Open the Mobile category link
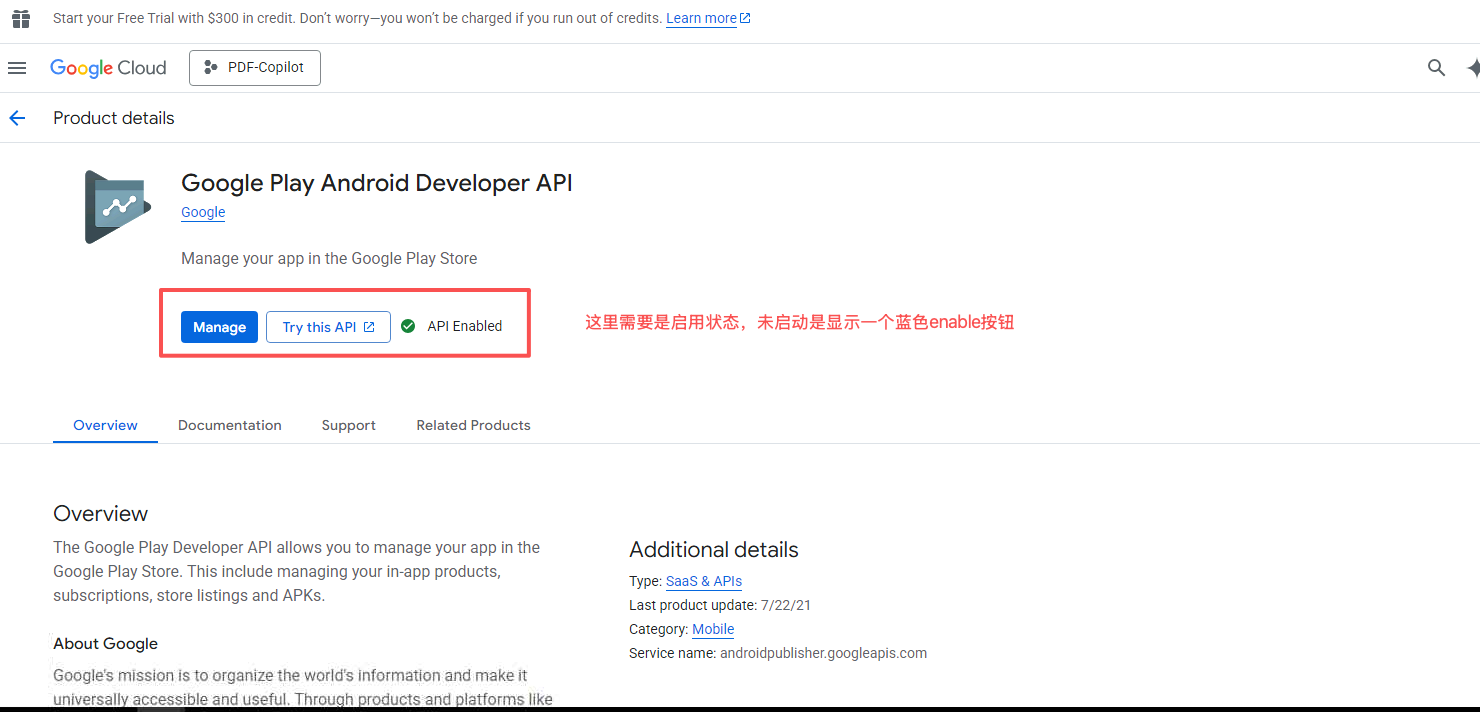This screenshot has height=712, width=1480. (x=713, y=629)
